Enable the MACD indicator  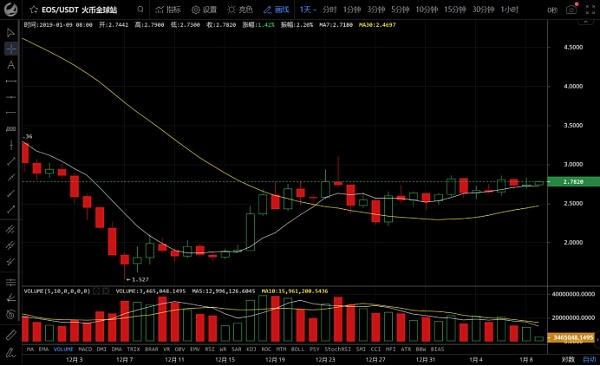[x=85, y=349]
